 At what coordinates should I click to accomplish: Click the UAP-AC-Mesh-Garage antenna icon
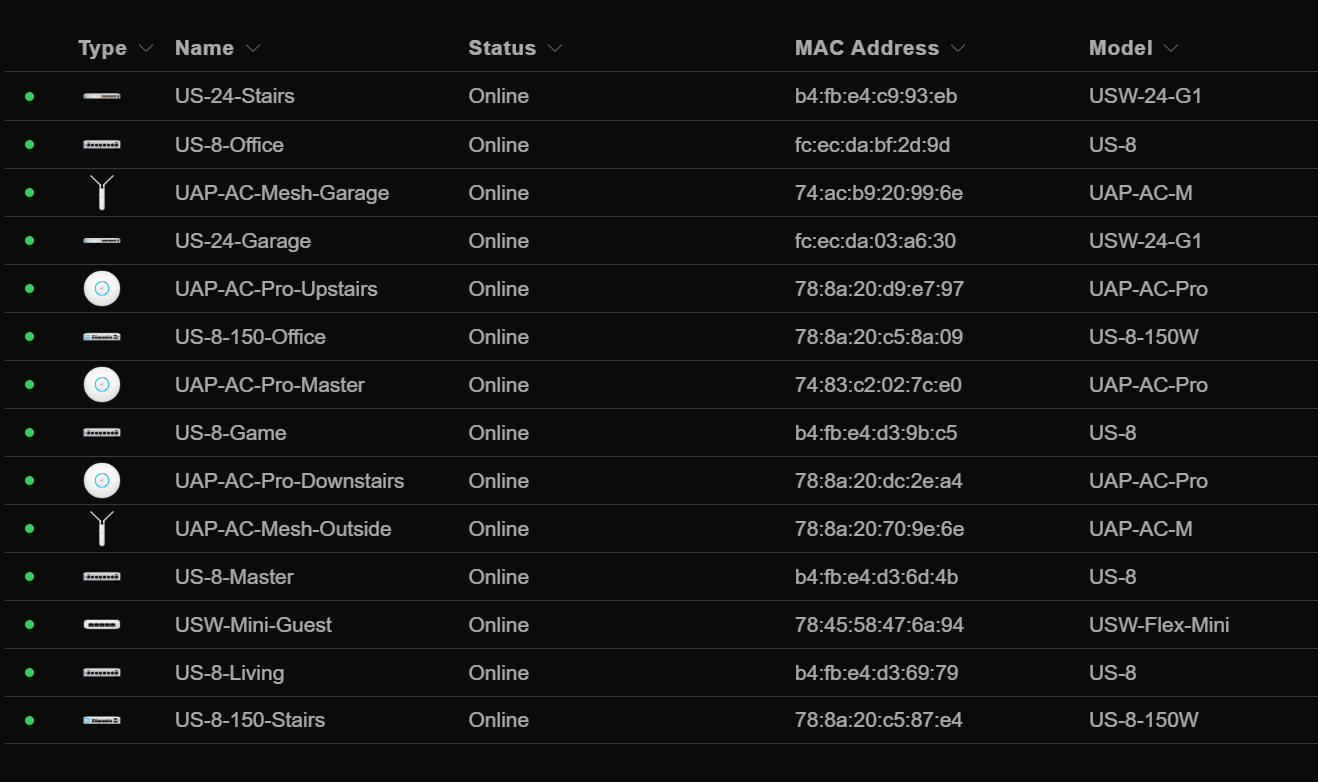pos(101,192)
